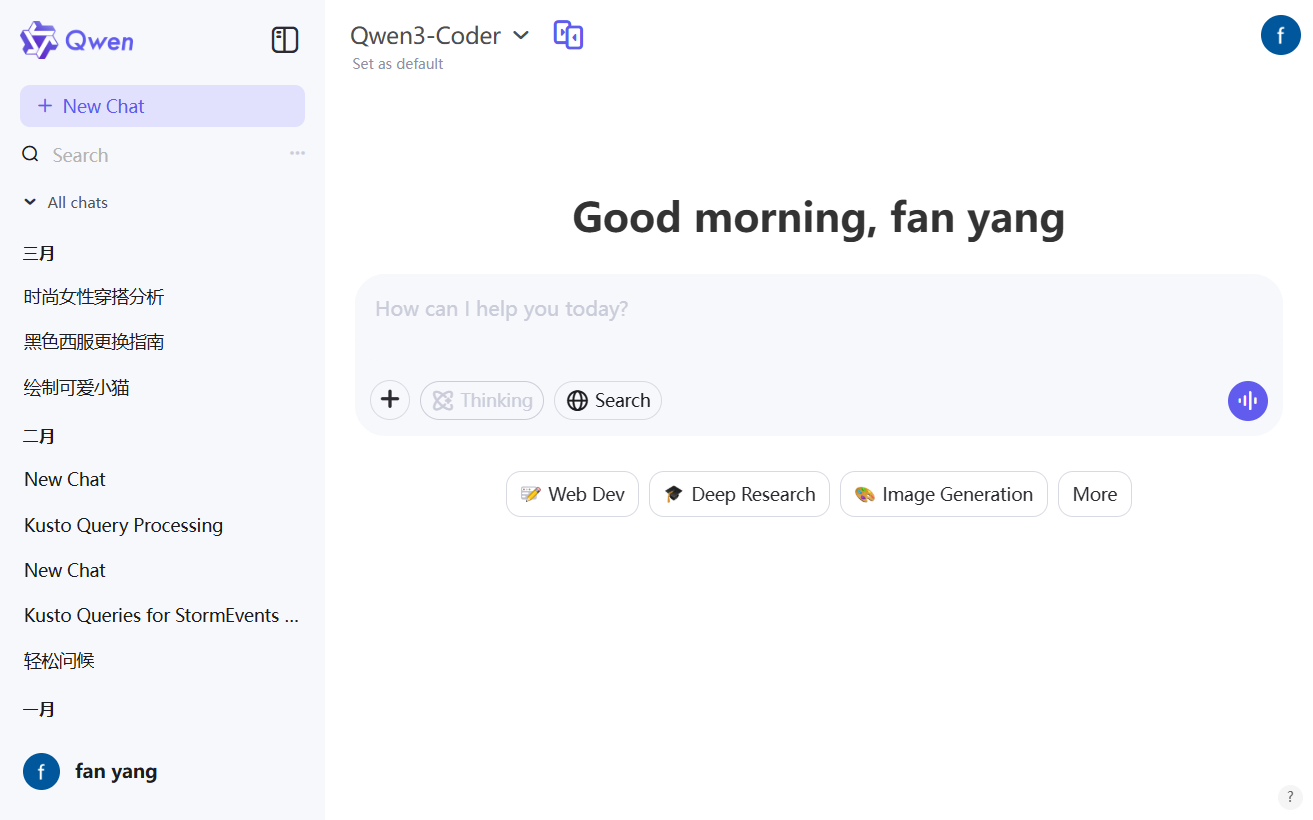
Task: Toggle the Thinking mode chip
Action: [482, 400]
